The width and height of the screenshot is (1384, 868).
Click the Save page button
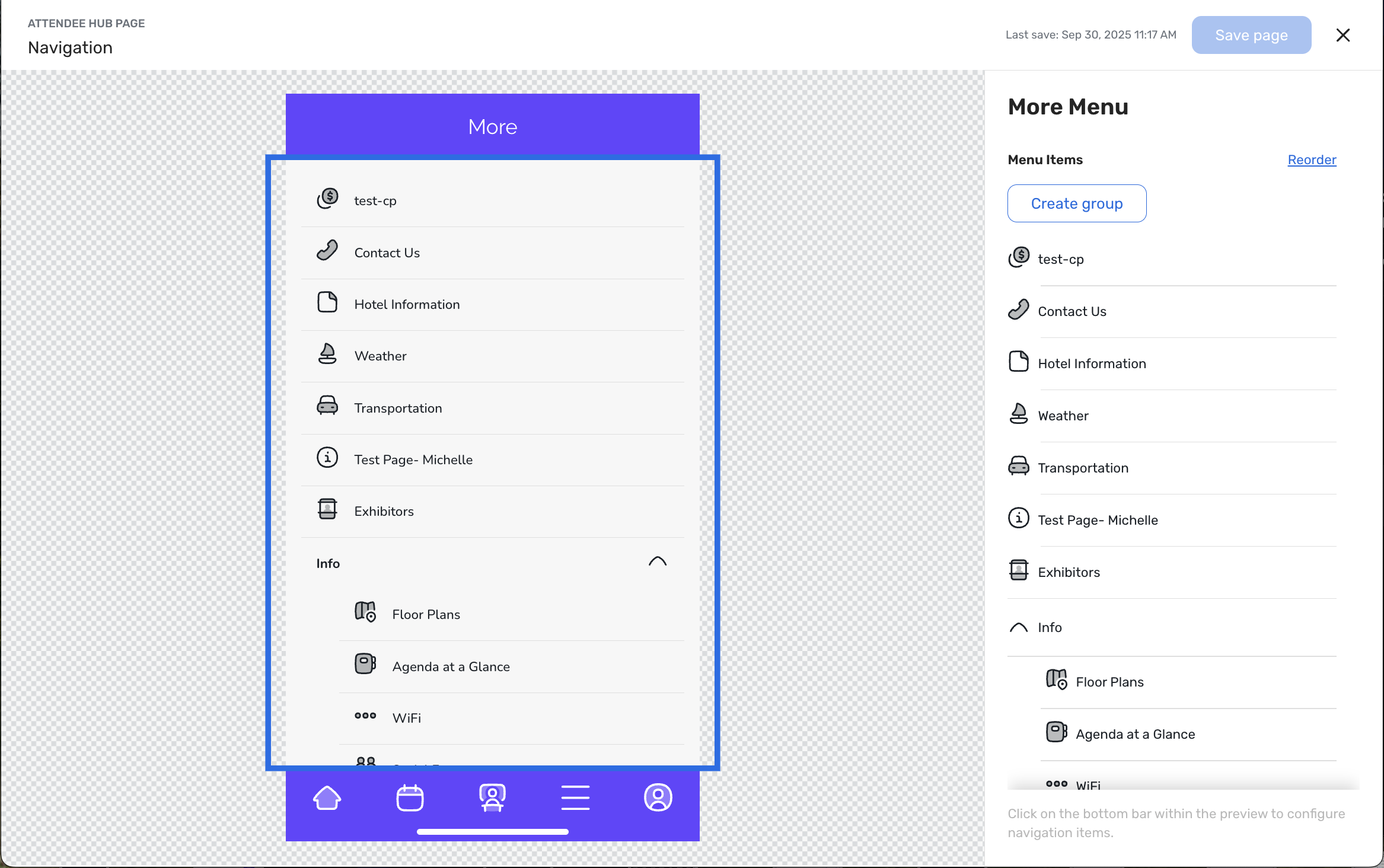point(1251,35)
